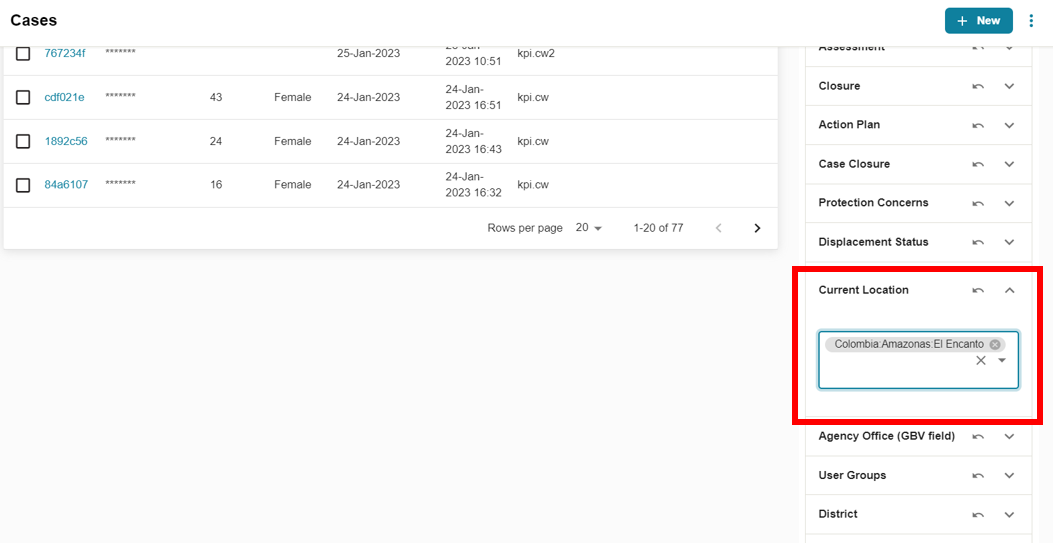The image size is (1053, 543).
Task: Open the three-dot more options menu
Action: click(x=1032, y=21)
